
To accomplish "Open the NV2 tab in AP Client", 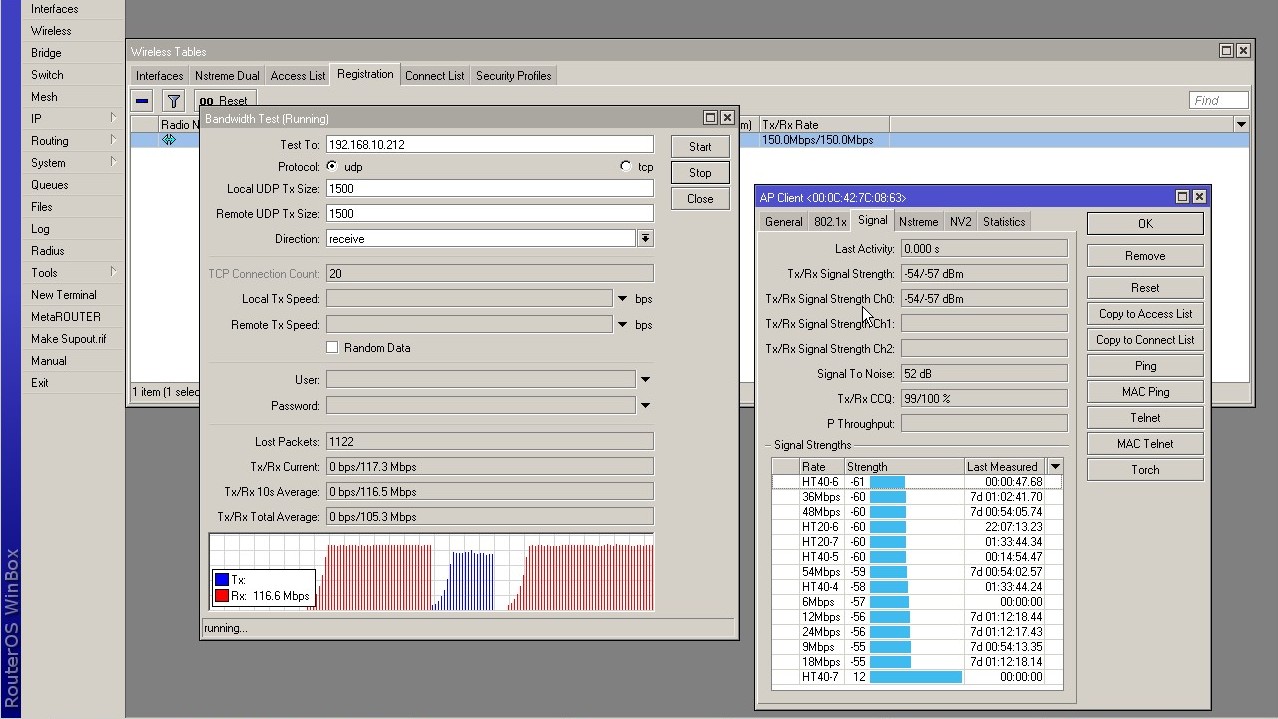I will click(960, 222).
